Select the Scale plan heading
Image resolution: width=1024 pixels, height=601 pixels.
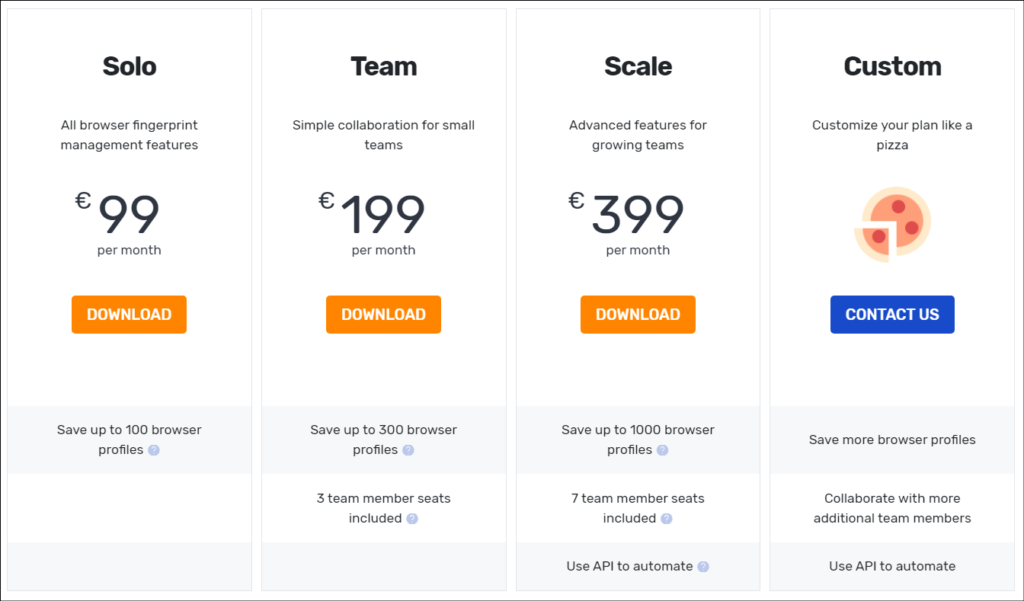638,67
